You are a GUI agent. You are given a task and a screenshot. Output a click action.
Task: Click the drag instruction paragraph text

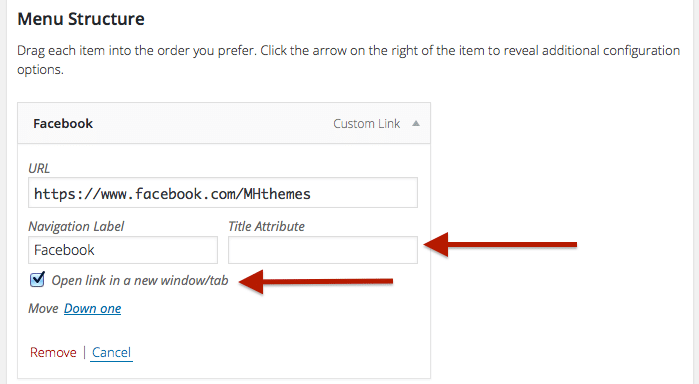[x=349, y=60]
